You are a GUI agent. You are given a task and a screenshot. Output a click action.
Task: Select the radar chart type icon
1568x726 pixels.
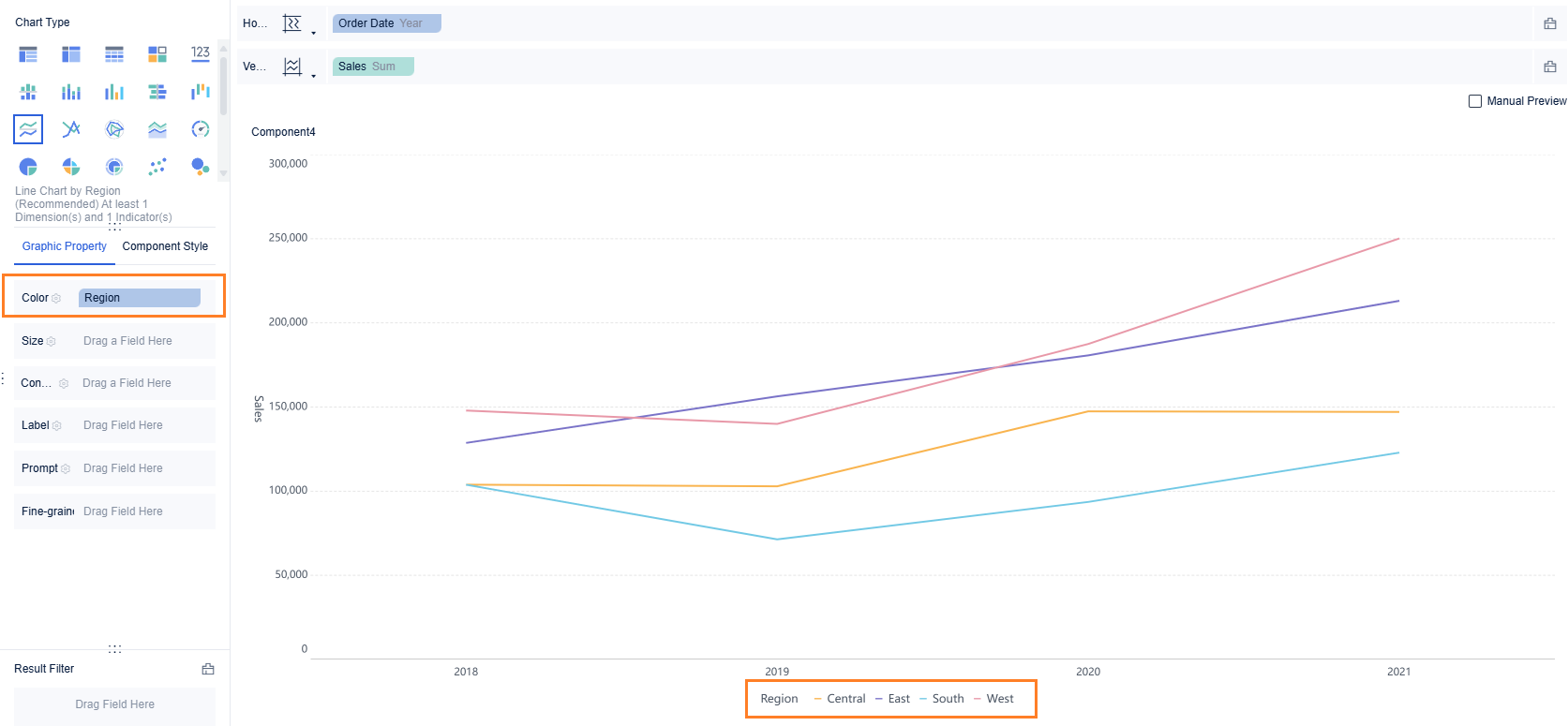[x=114, y=129]
